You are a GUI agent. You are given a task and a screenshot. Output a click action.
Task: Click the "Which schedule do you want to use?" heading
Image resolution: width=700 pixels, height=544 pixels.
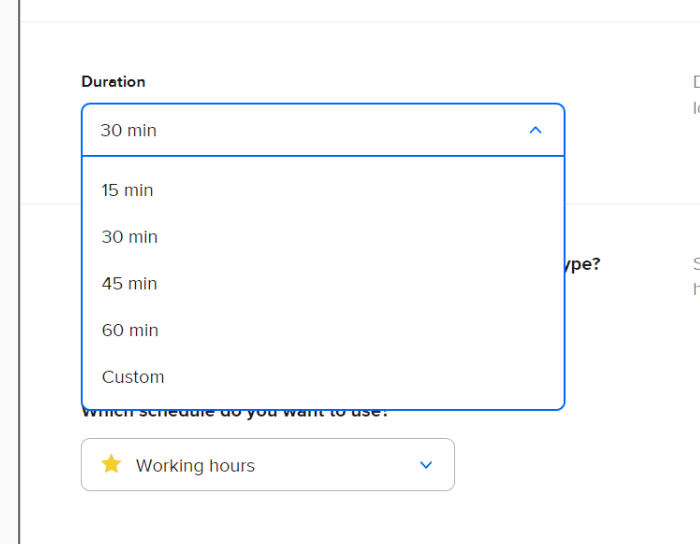234,414
